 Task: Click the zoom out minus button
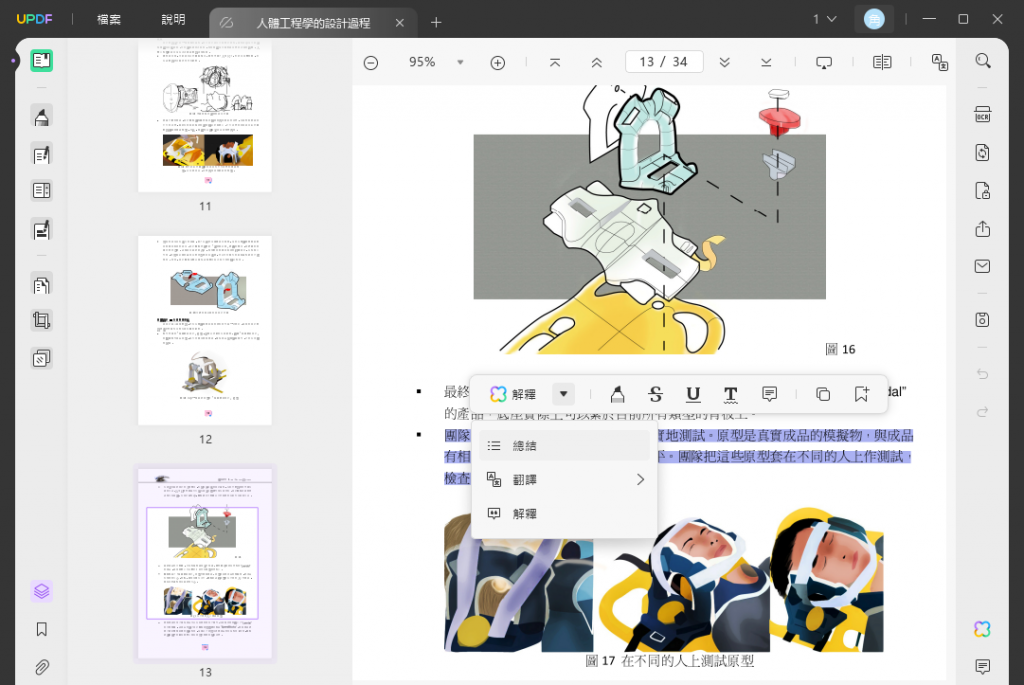pos(371,63)
